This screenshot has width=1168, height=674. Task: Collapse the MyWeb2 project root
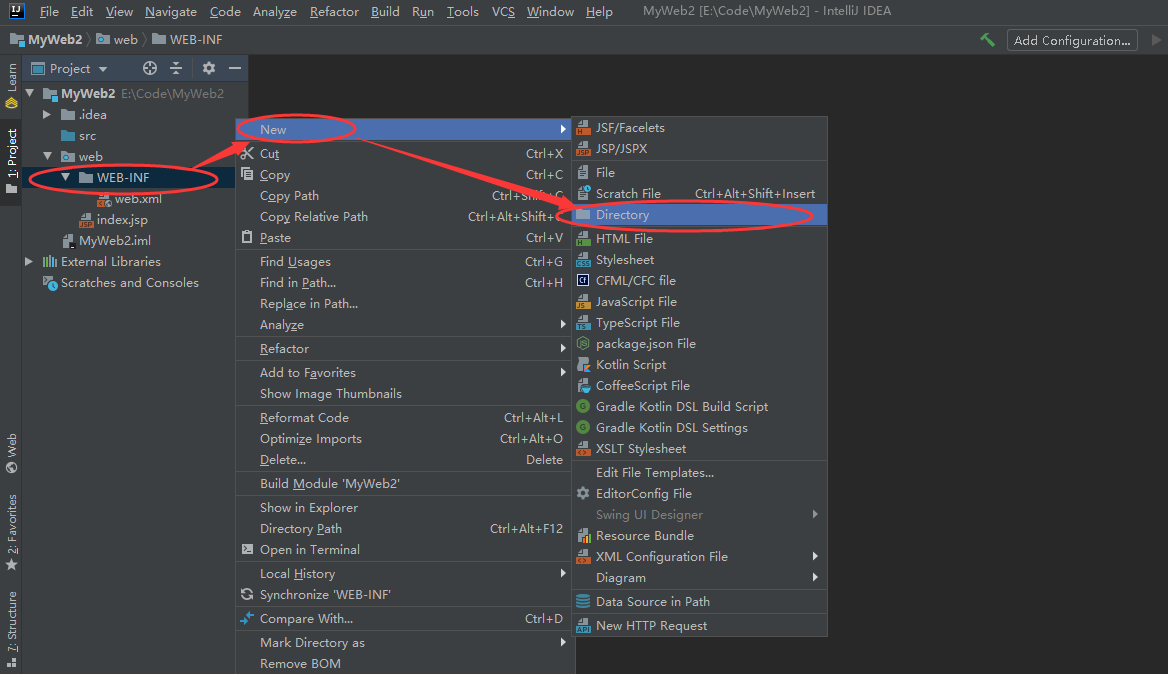tap(30, 94)
